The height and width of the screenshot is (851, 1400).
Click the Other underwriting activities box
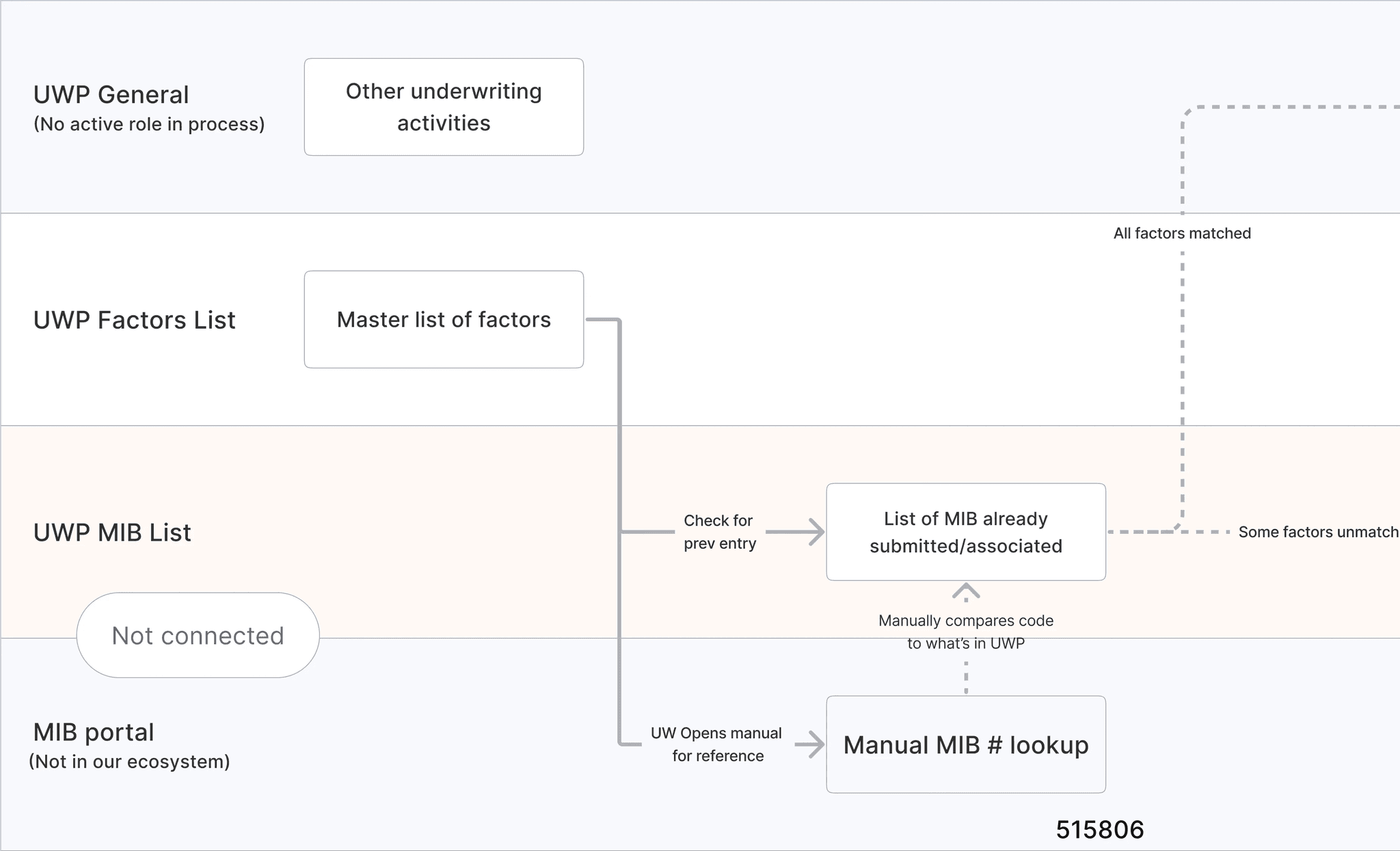pyautogui.click(x=444, y=107)
